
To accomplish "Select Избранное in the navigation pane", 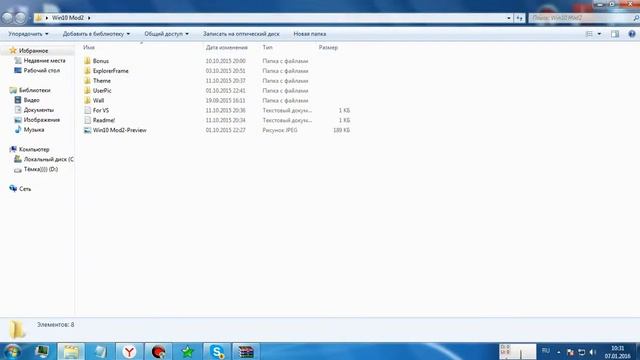I will pyautogui.click(x=33, y=51).
